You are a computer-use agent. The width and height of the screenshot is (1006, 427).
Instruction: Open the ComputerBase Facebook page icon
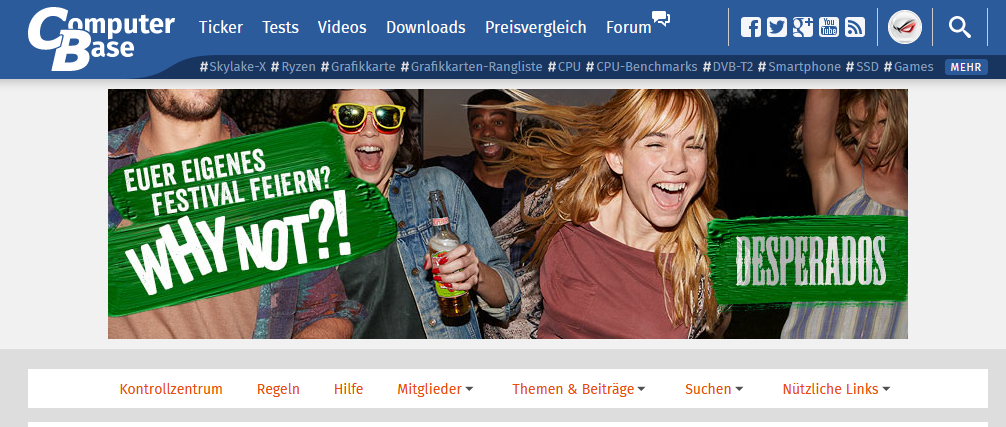751,27
